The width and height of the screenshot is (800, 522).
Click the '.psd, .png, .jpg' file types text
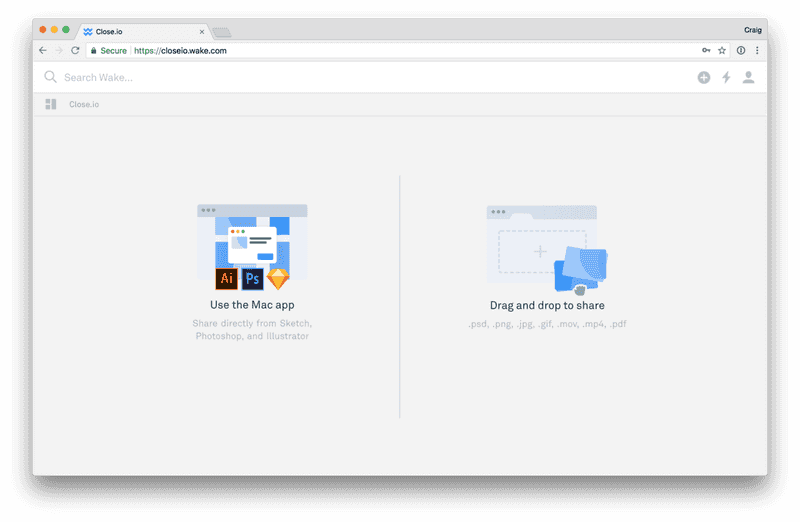point(547,324)
